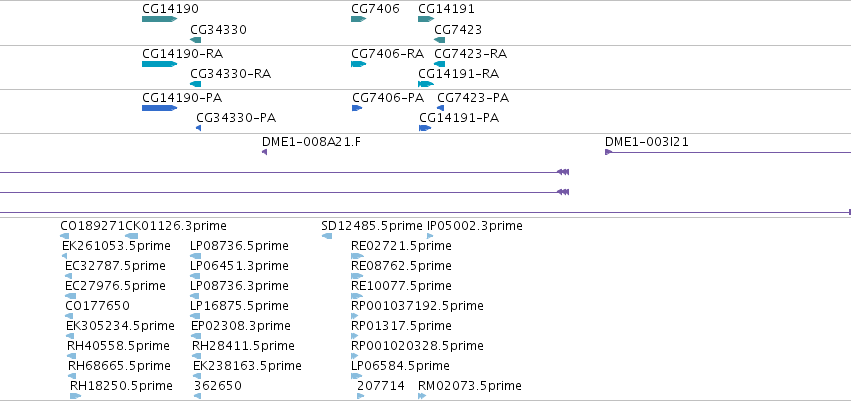851x401 pixels.
Task: Select the CG14190-PA protein bar
Action: [x=160, y=108]
